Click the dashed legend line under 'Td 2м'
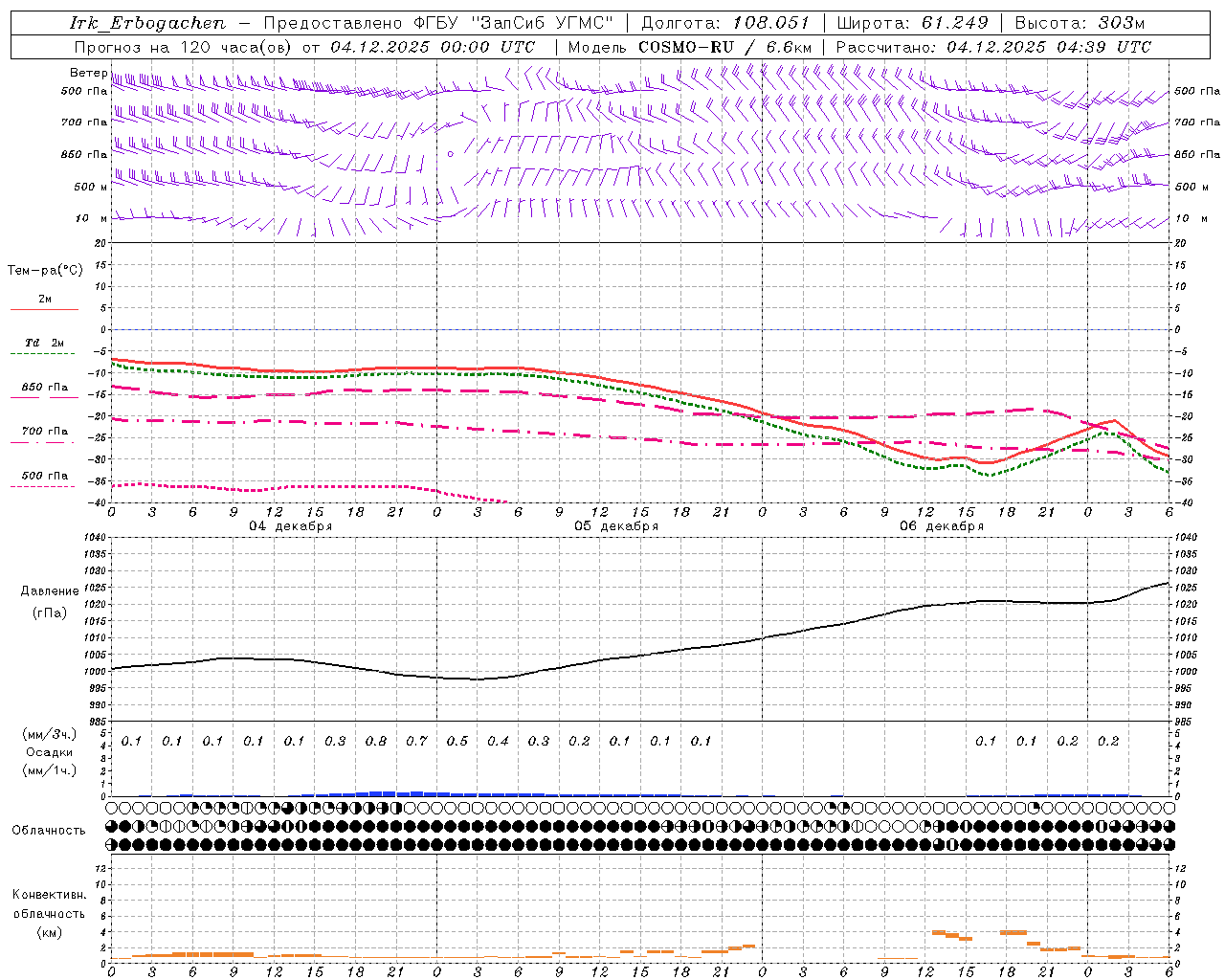1225x980 pixels. click(x=44, y=354)
